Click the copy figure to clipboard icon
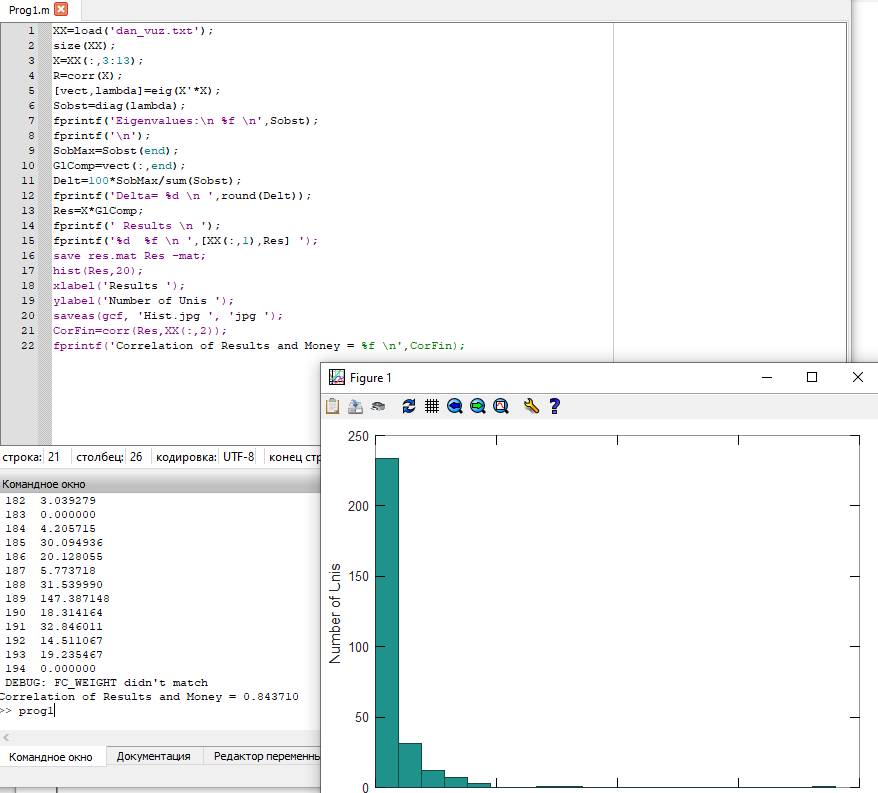The height and width of the screenshot is (793, 878). pyautogui.click(x=333, y=406)
